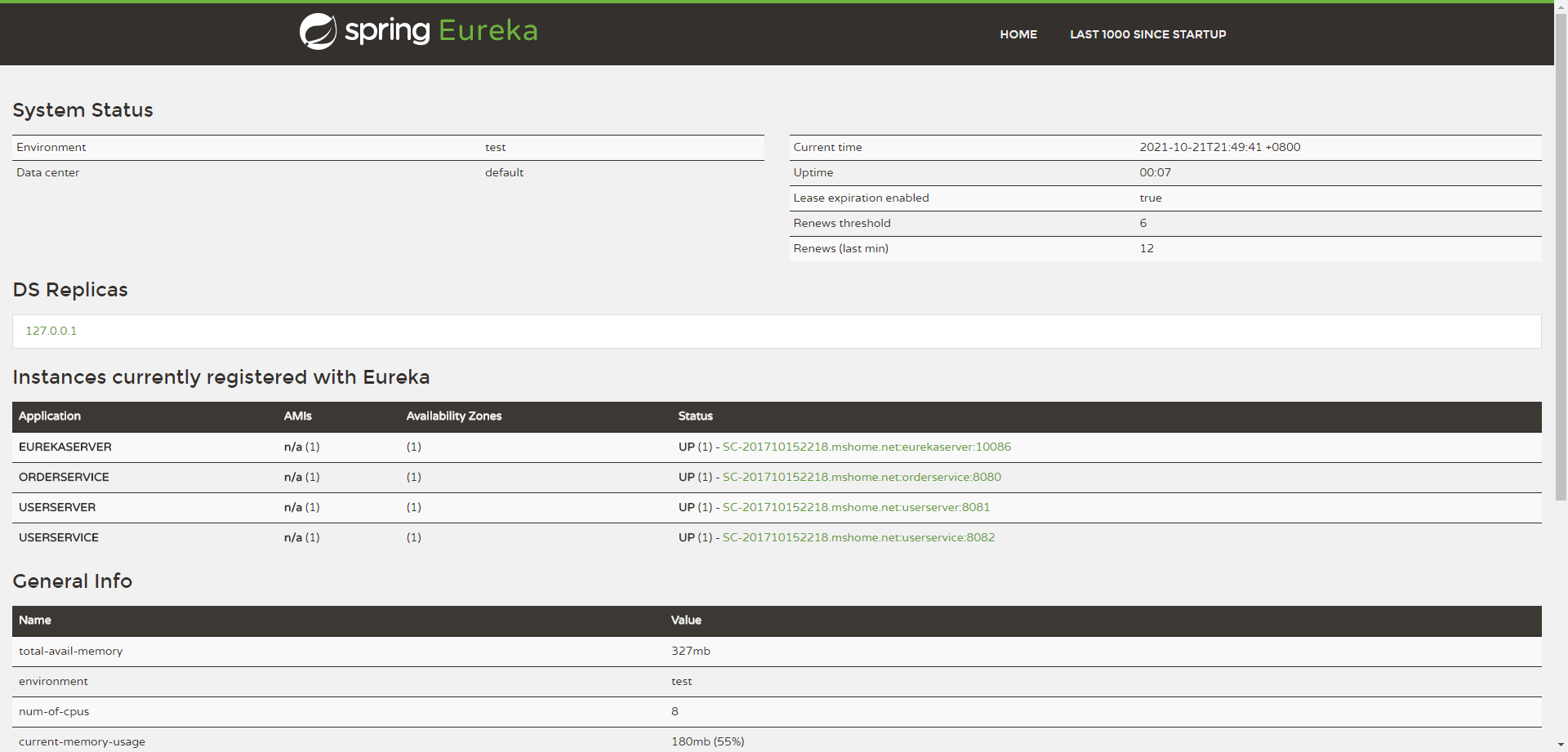The image size is (1568, 752).
Task: Click the Instances currently registered heading
Action: pyautogui.click(x=221, y=377)
